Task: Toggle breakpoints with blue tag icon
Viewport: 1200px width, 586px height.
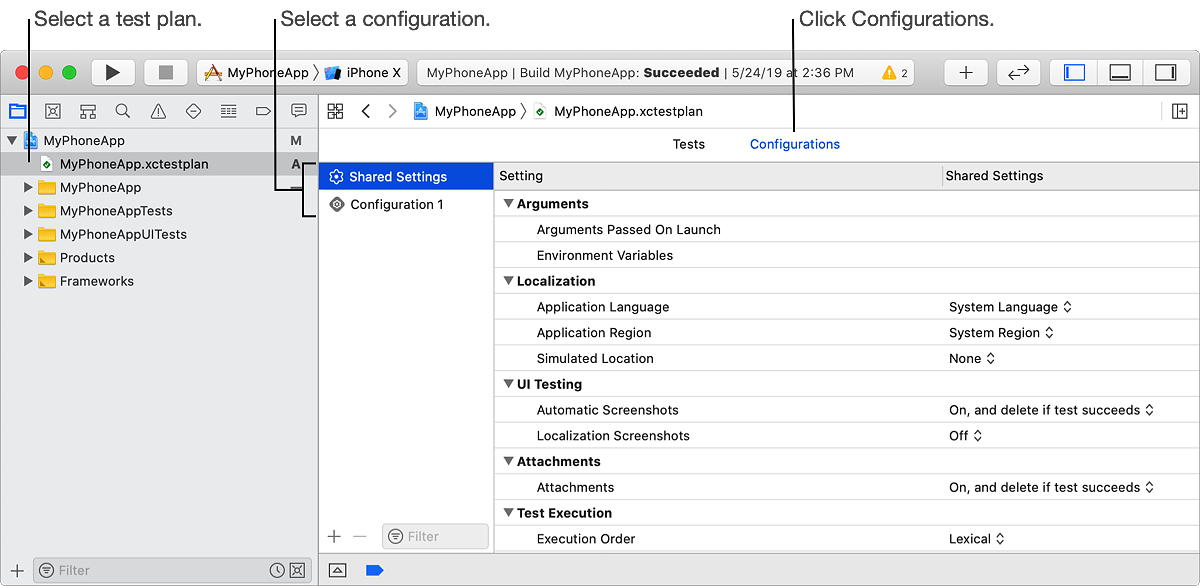Action: [374, 570]
